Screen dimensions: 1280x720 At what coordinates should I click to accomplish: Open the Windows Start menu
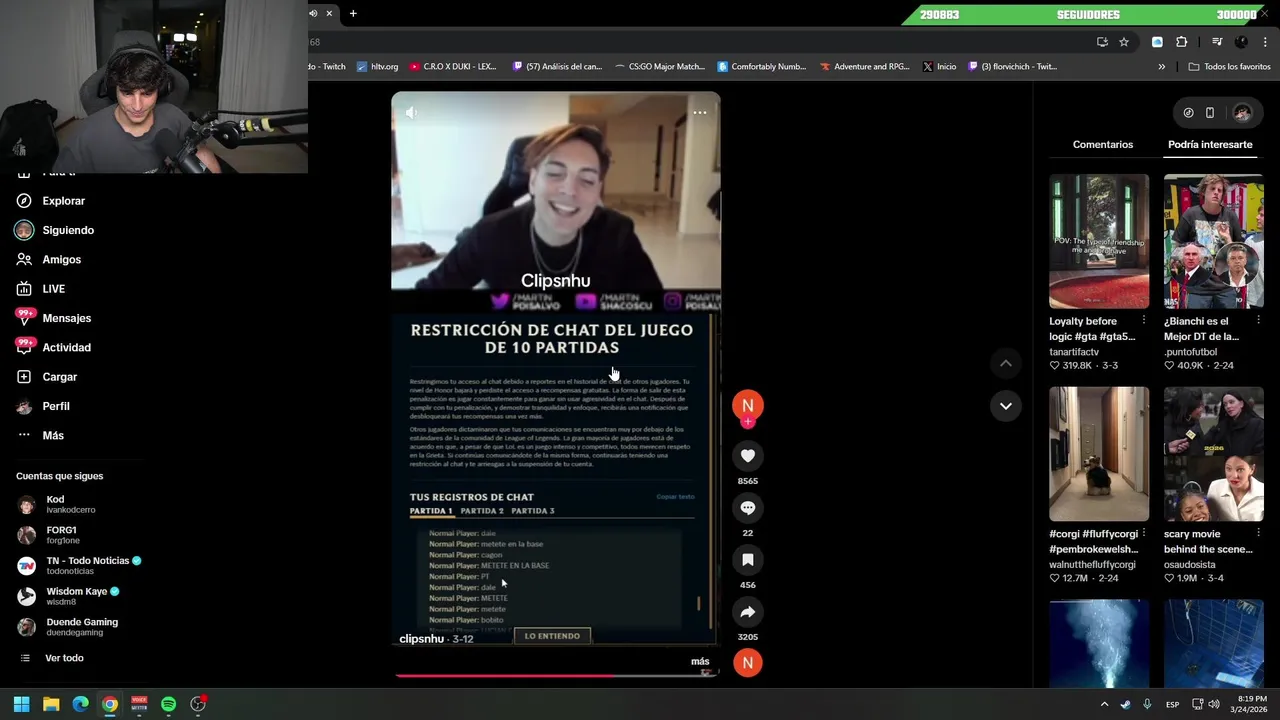tap(21, 704)
